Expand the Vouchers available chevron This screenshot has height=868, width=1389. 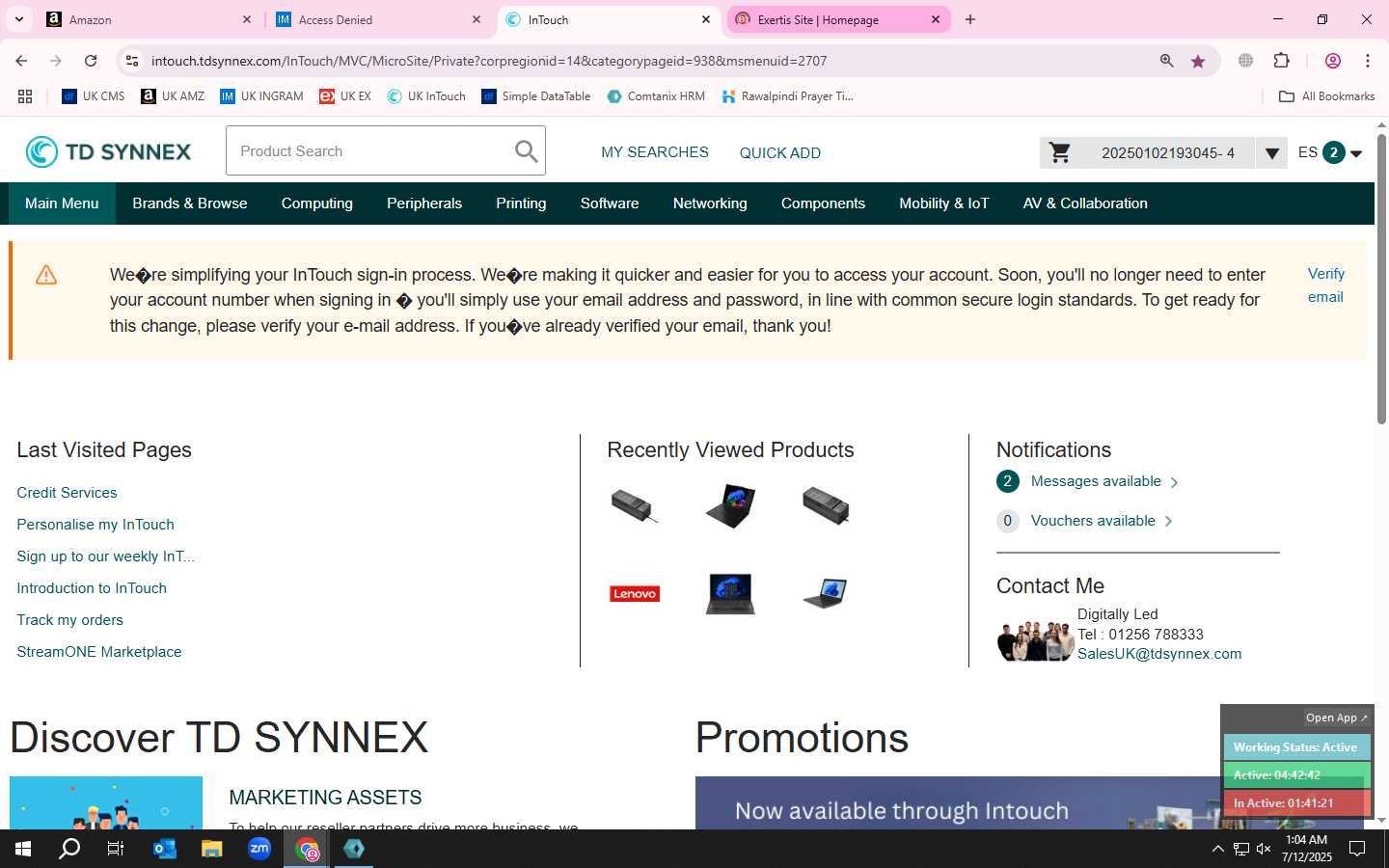(1168, 522)
